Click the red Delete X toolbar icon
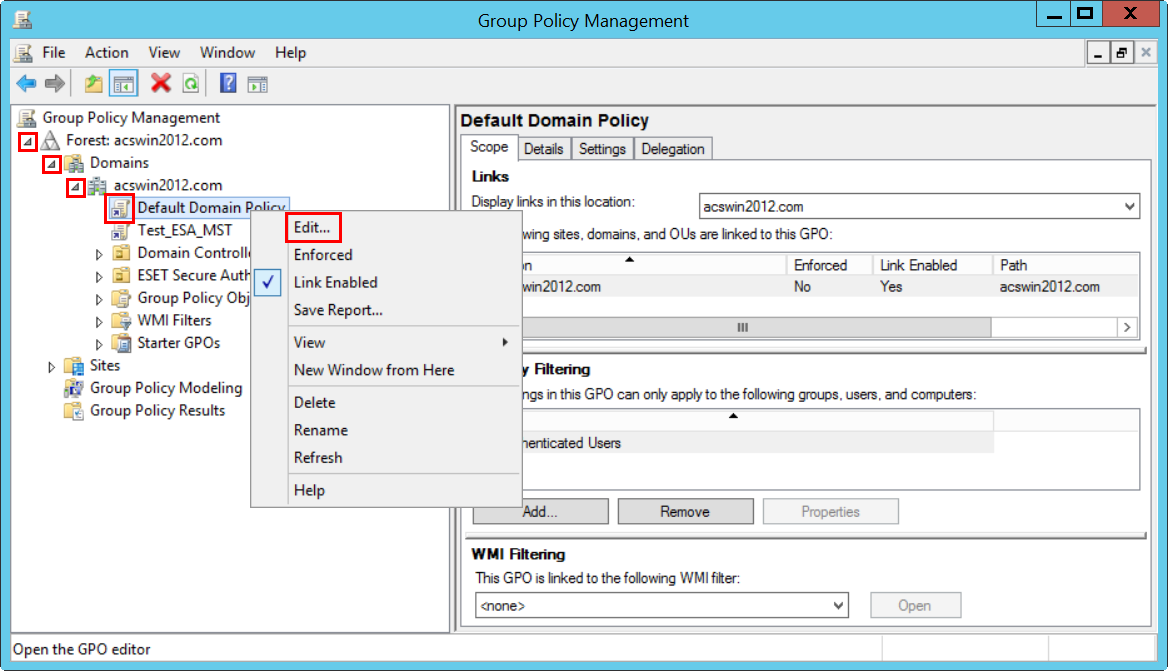The height and width of the screenshot is (671, 1168). 160,83
